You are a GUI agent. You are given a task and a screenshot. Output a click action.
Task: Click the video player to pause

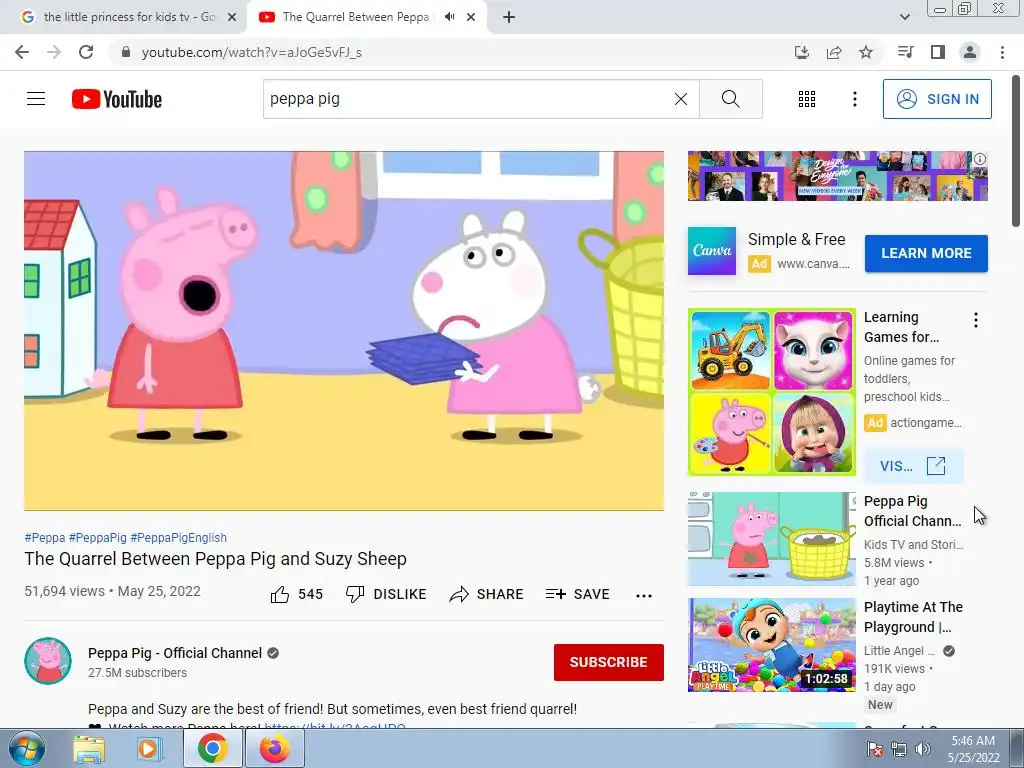click(x=344, y=330)
